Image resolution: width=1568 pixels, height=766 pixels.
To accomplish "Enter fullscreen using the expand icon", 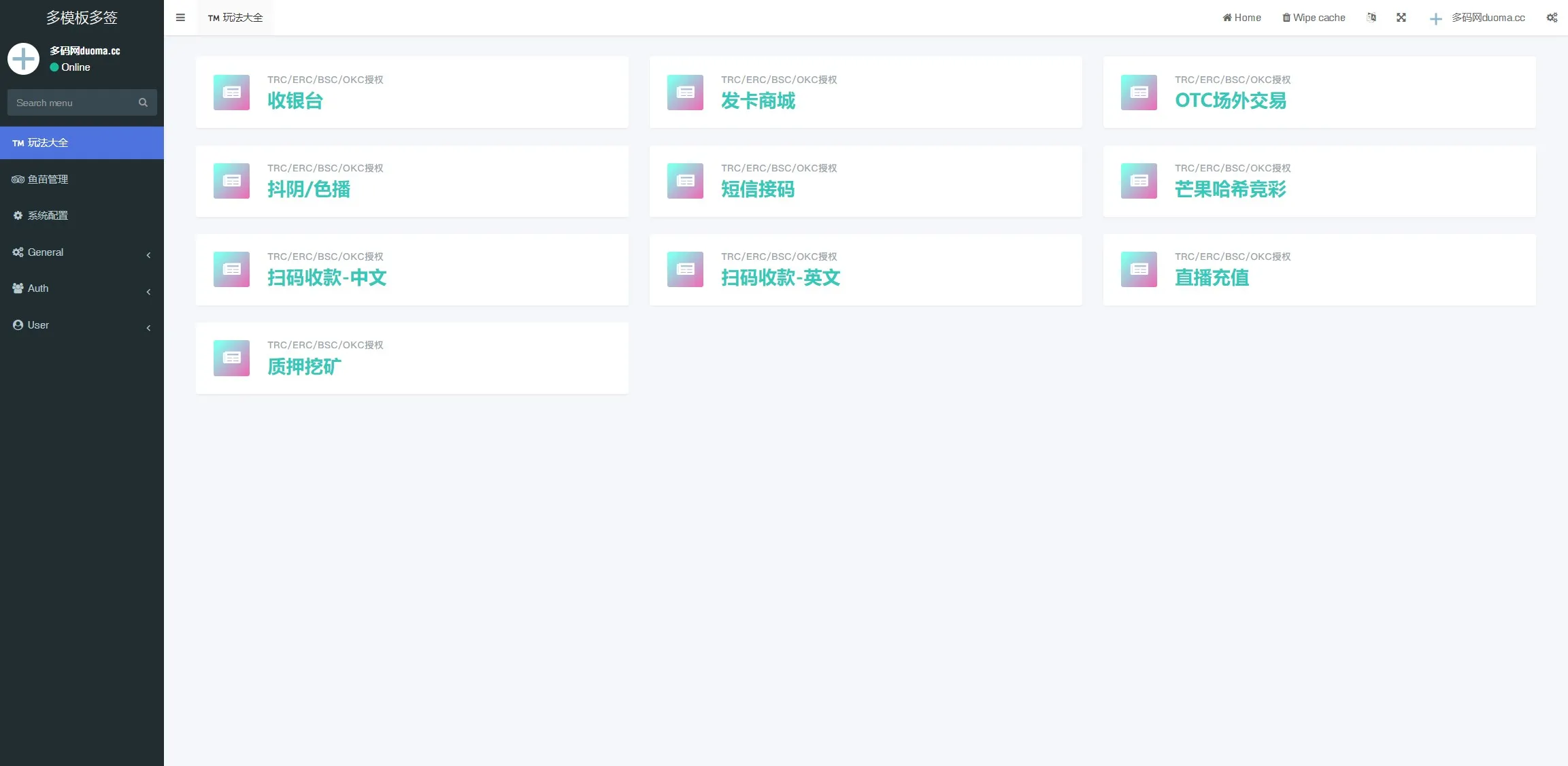I will click(x=1401, y=18).
